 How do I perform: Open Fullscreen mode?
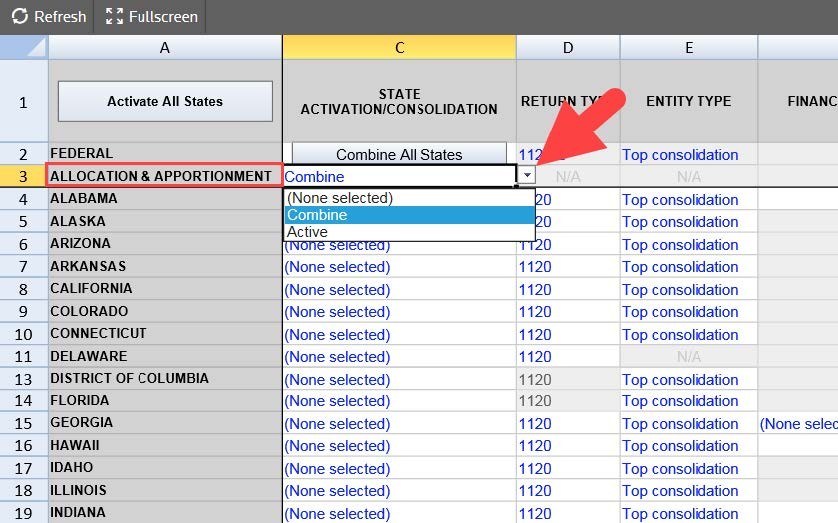coord(152,17)
